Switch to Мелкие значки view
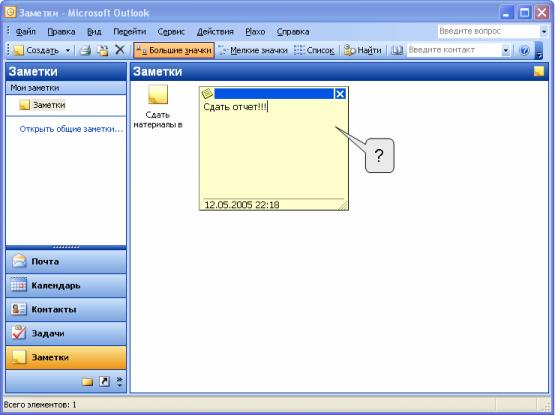 pyautogui.click(x=253, y=51)
